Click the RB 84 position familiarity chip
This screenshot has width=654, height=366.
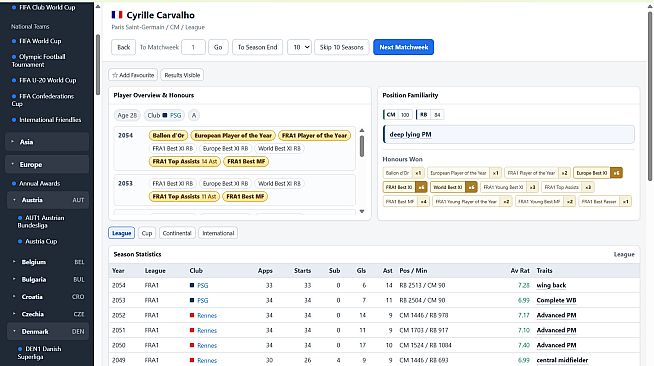[430, 115]
